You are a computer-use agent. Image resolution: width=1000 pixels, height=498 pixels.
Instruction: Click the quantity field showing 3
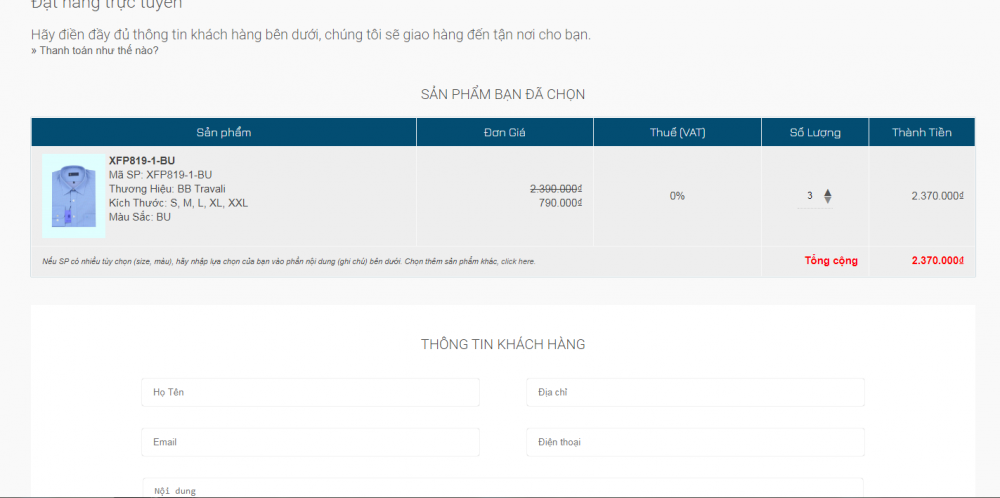point(810,196)
